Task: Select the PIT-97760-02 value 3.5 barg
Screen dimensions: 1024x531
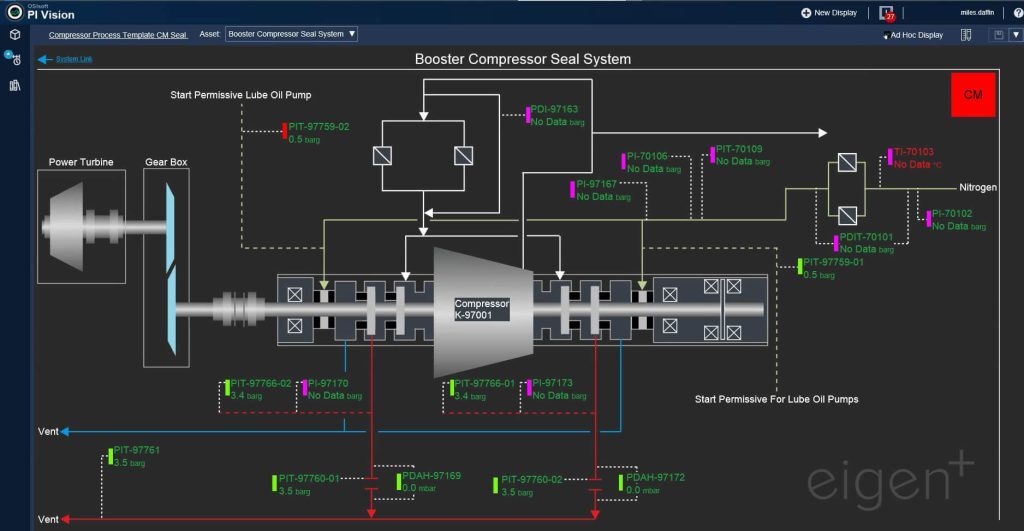Action: tap(517, 492)
